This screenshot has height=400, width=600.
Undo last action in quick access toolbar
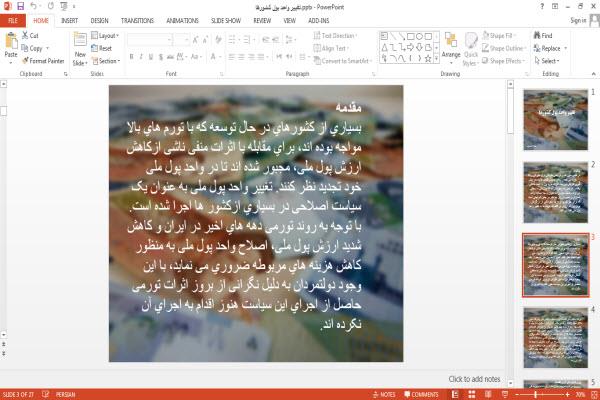tap(34, 6)
